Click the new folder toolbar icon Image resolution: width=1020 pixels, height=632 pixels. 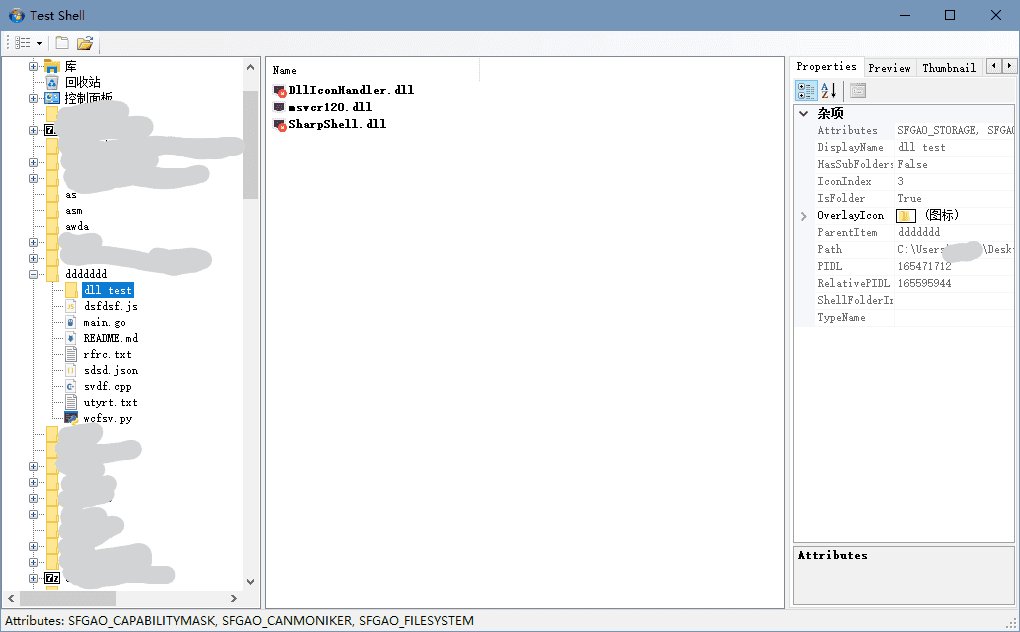[62, 43]
